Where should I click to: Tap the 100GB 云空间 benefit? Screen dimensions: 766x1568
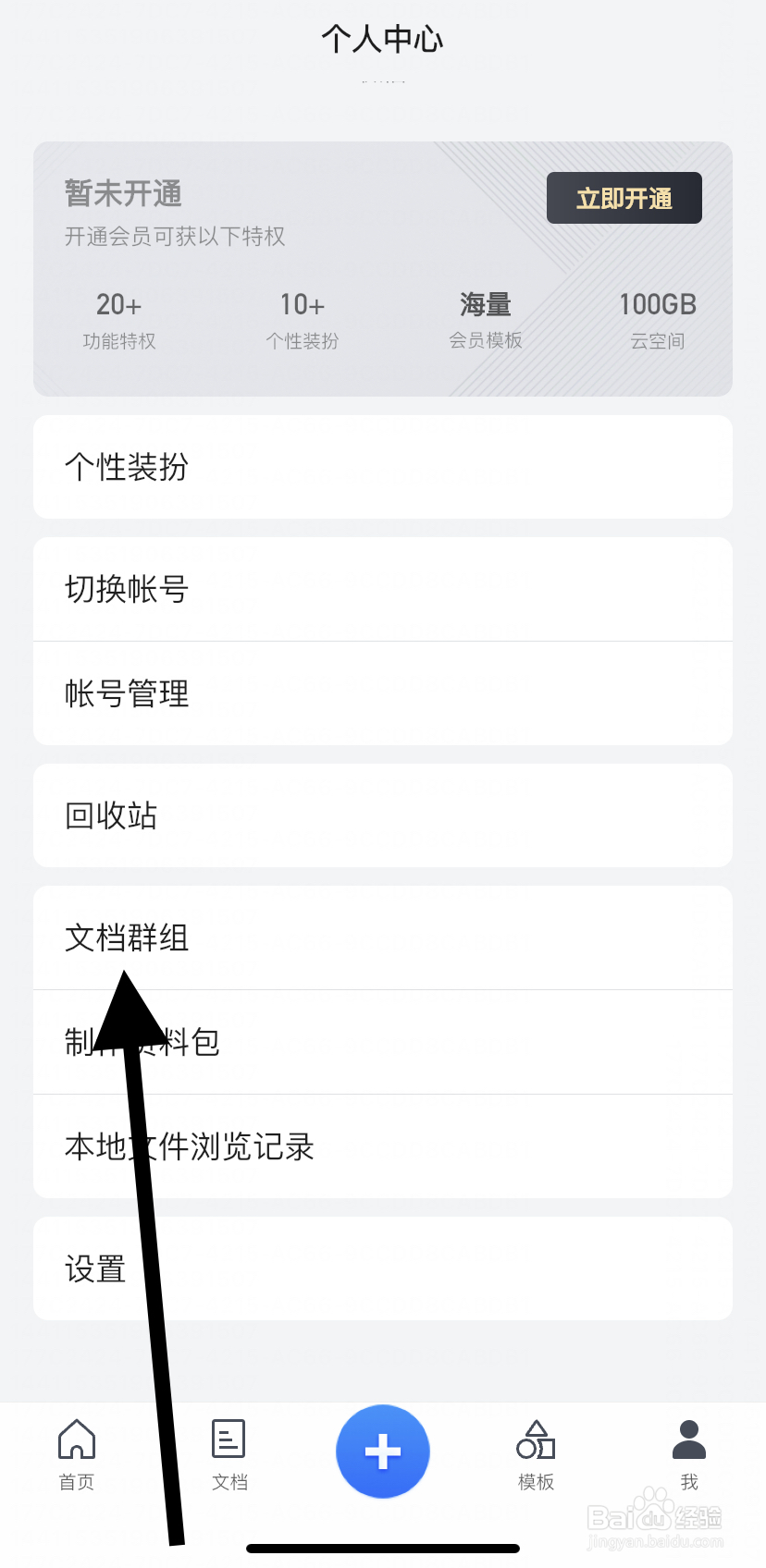(x=658, y=321)
